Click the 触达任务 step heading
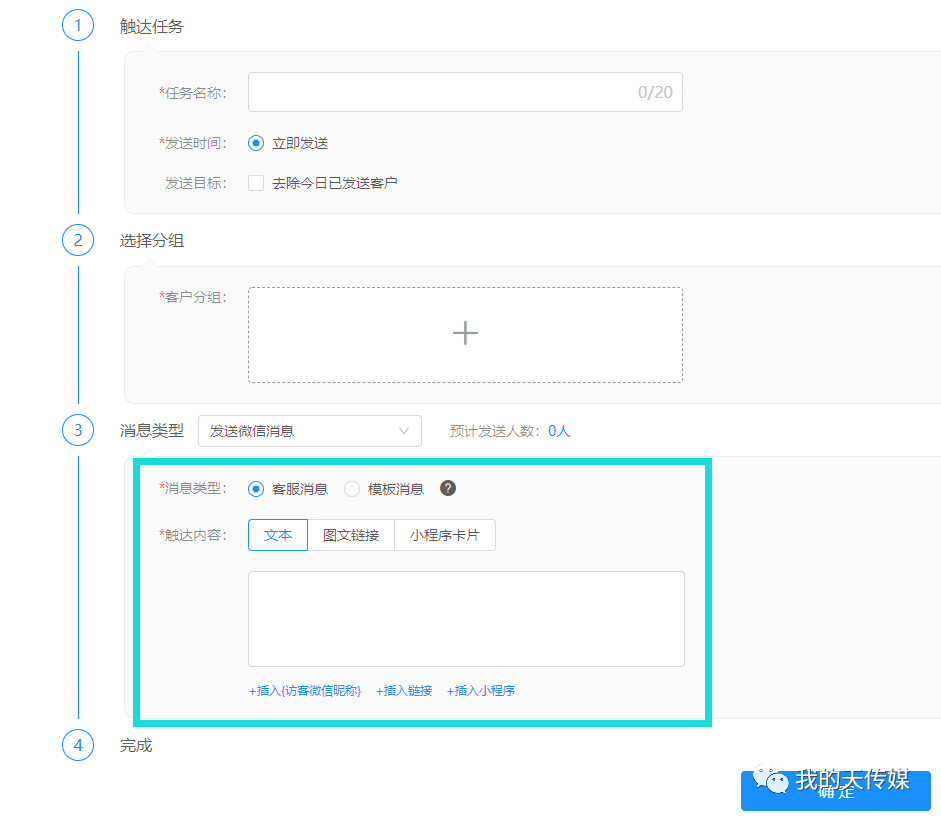 (152, 26)
